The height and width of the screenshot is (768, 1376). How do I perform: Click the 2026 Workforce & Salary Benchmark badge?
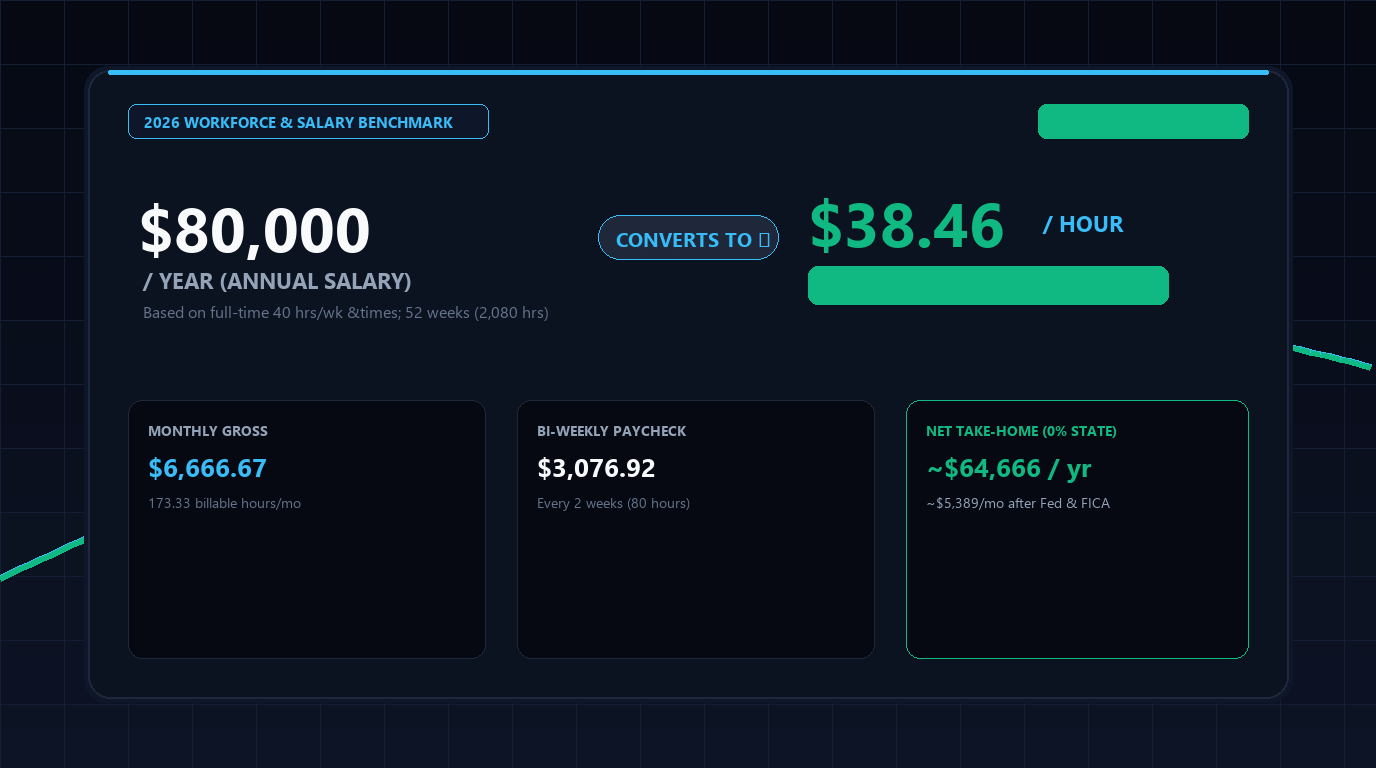coord(308,122)
